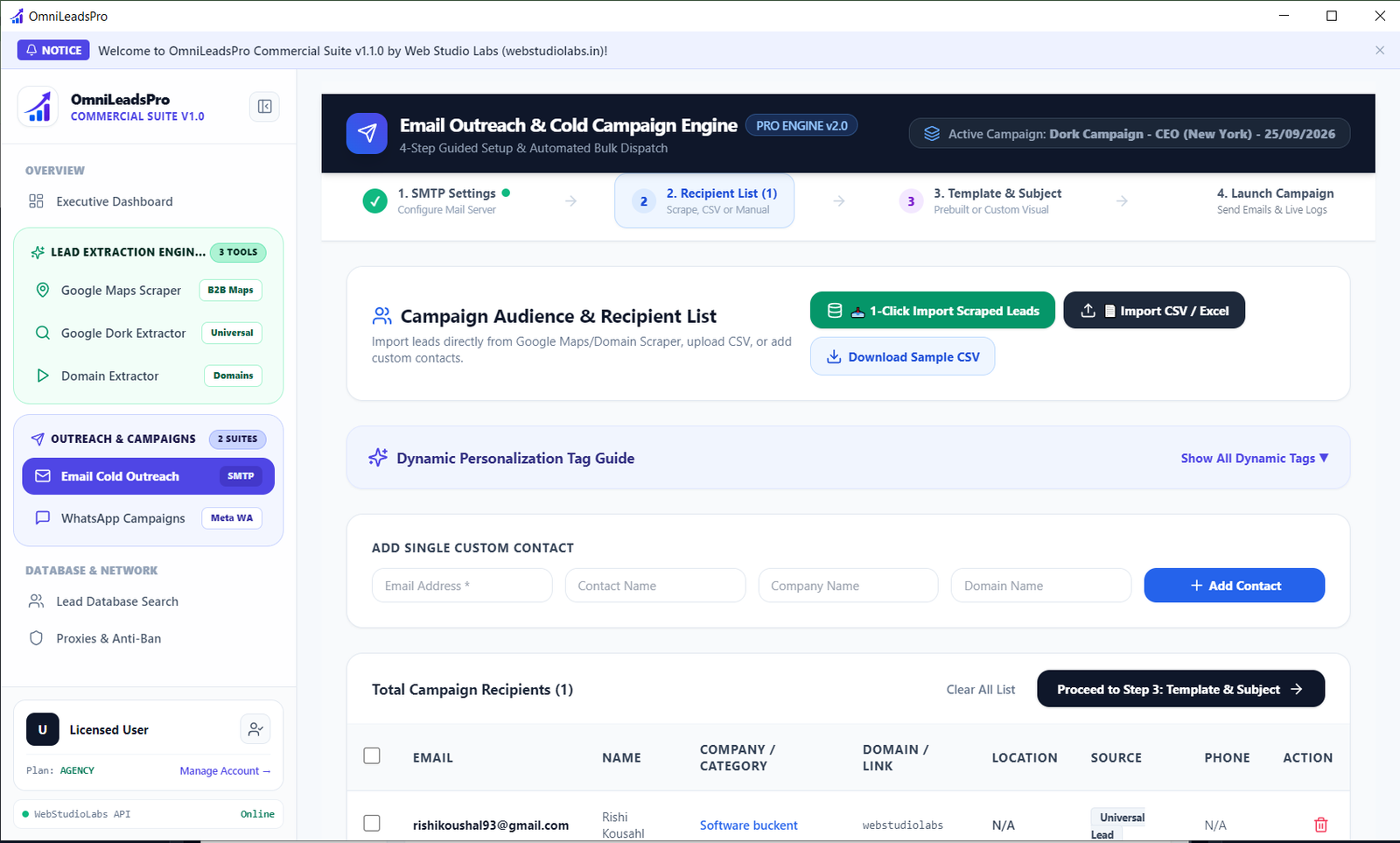Viewport: 1400px width, 843px height.
Task: Click the people icon beside Campaign Audience
Action: (x=382, y=315)
